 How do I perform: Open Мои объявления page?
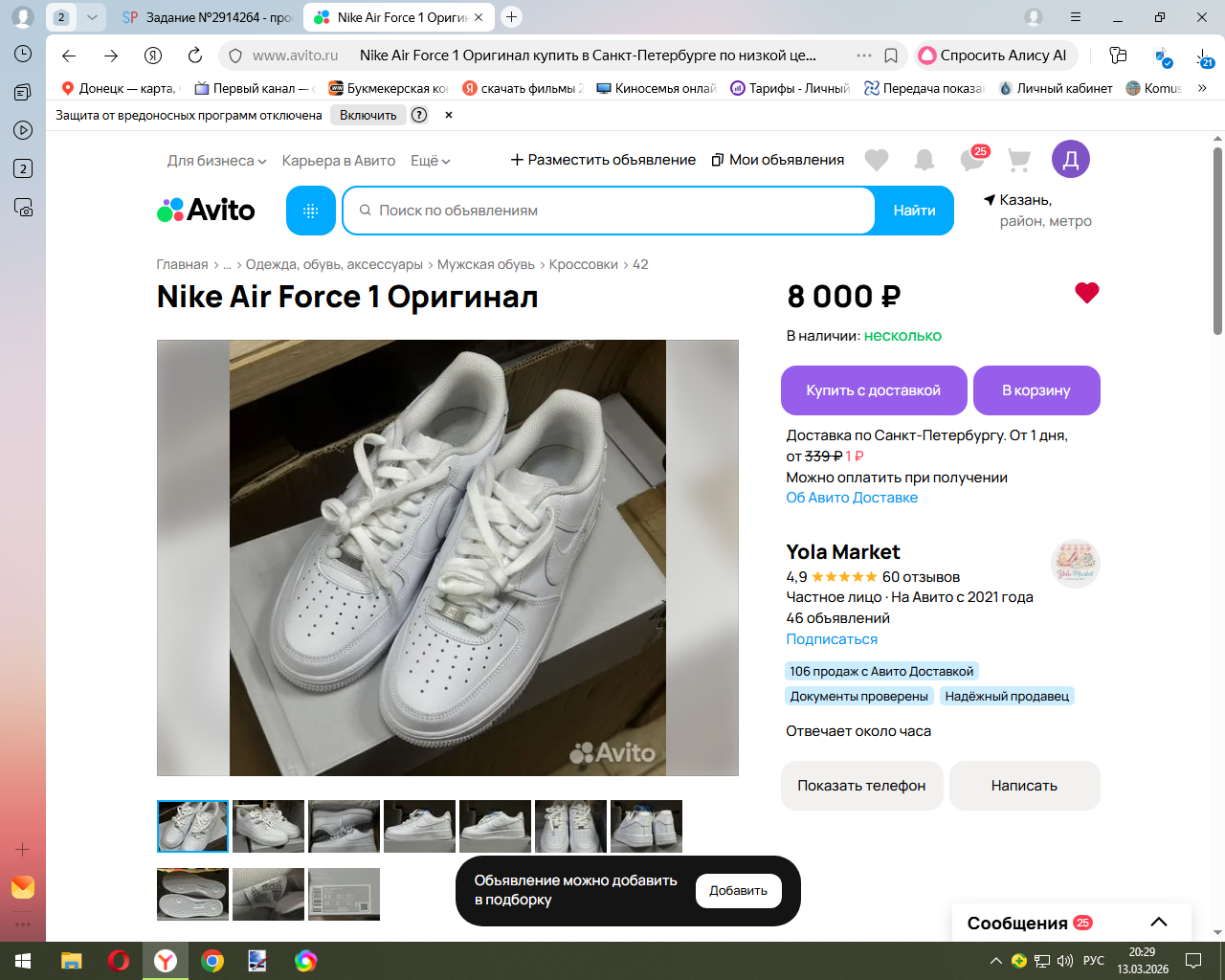[x=778, y=160]
